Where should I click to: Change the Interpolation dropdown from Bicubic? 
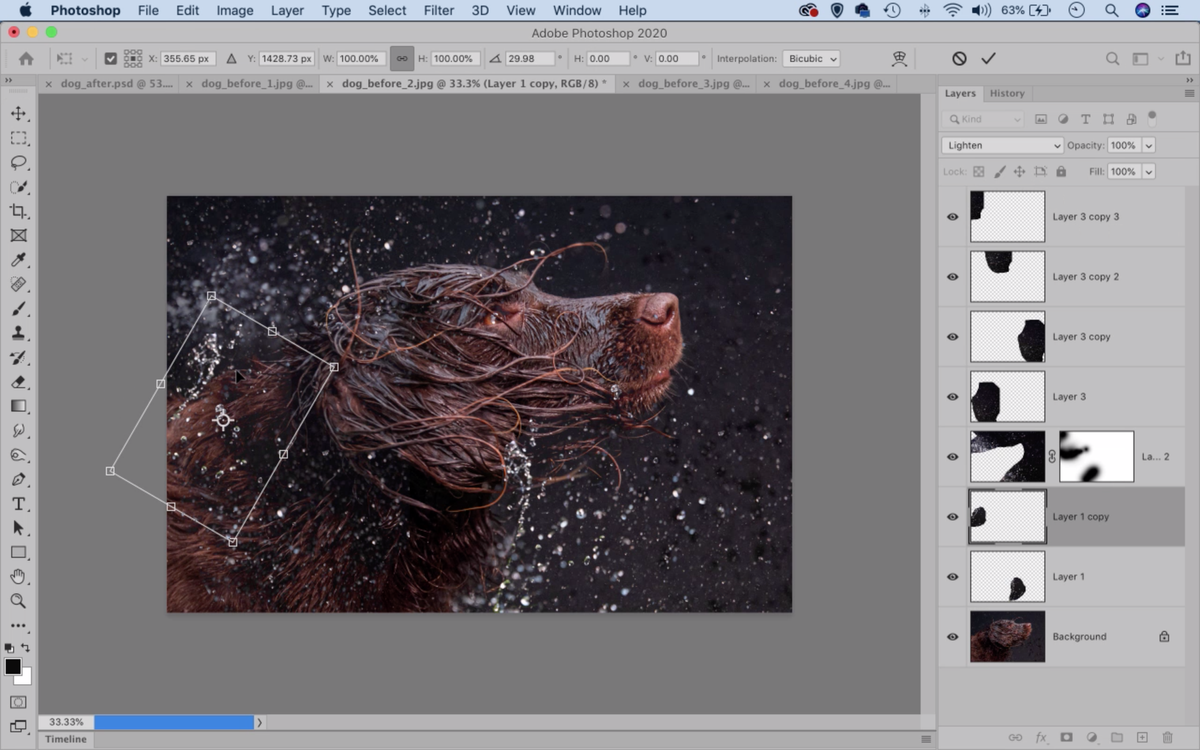click(811, 58)
